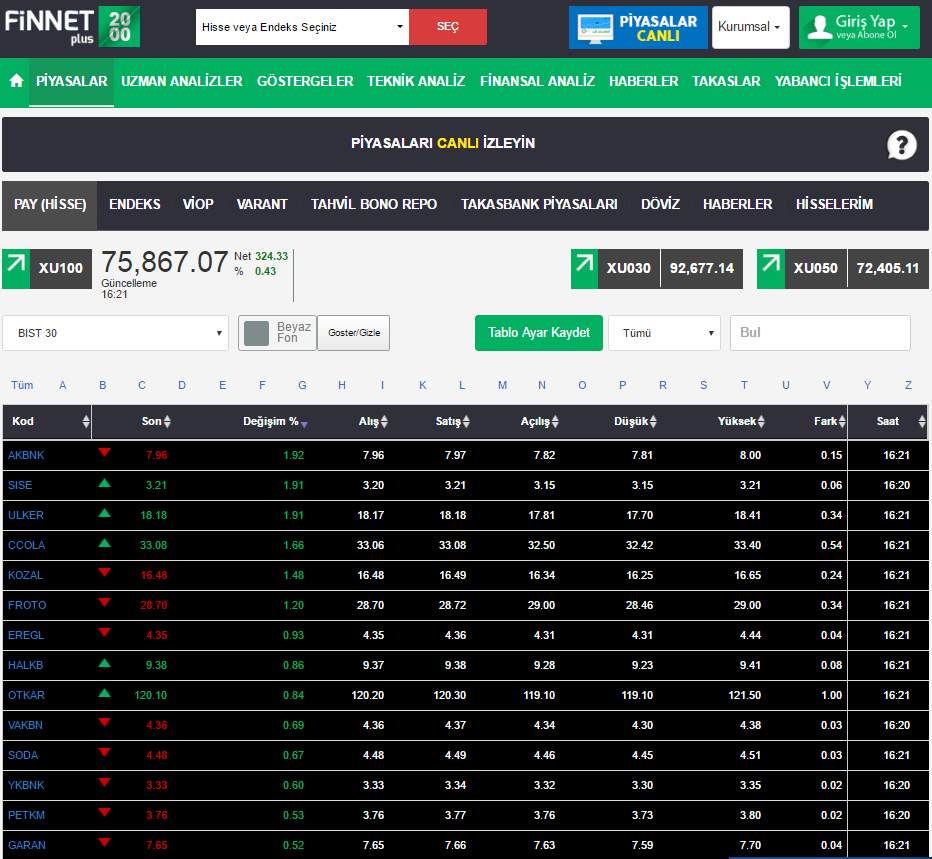Open the Tümü filter dropdown
The image size is (932, 859).
coord(665,333)
